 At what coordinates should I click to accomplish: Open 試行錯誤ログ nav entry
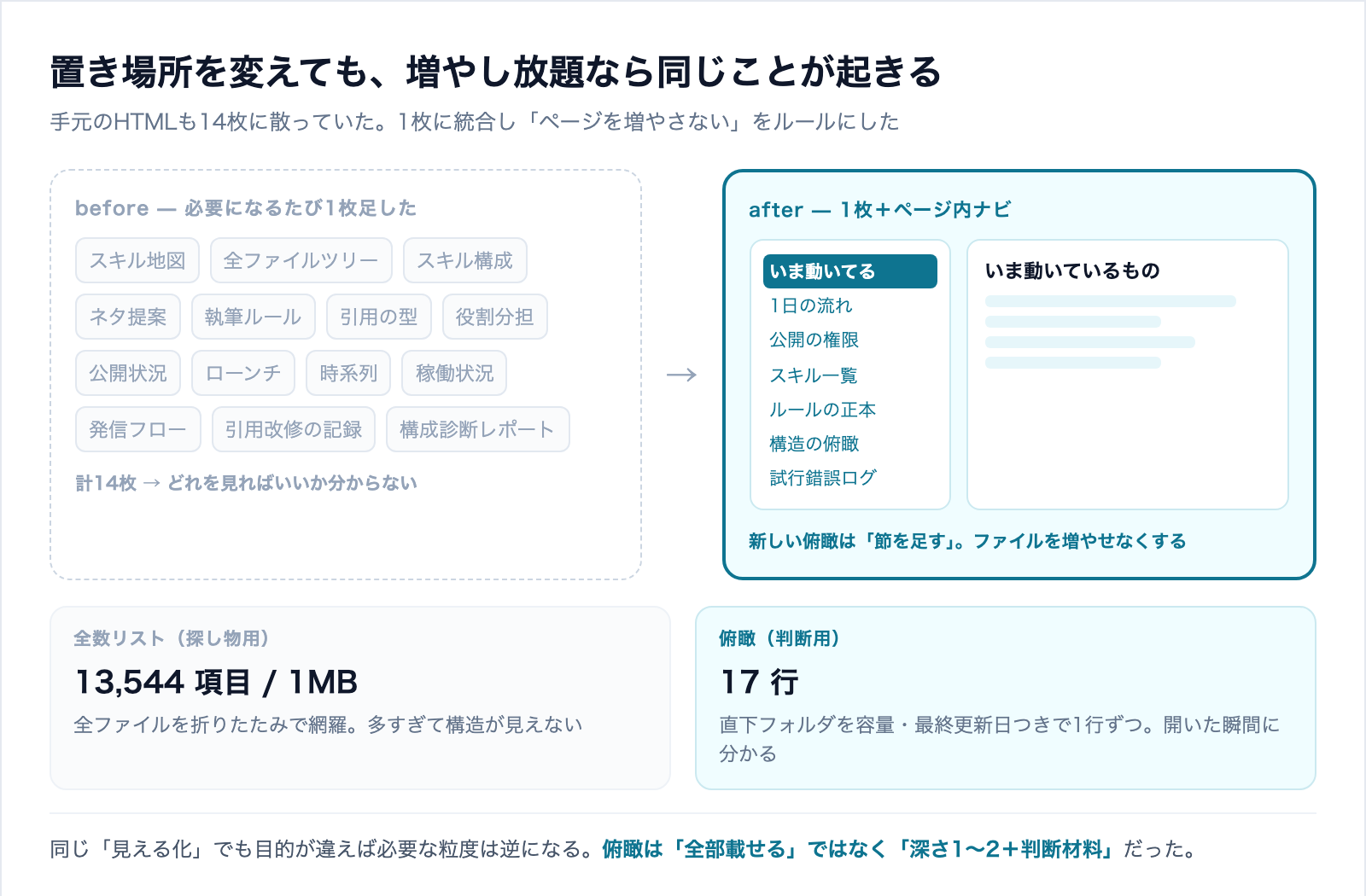coord(823,478)
